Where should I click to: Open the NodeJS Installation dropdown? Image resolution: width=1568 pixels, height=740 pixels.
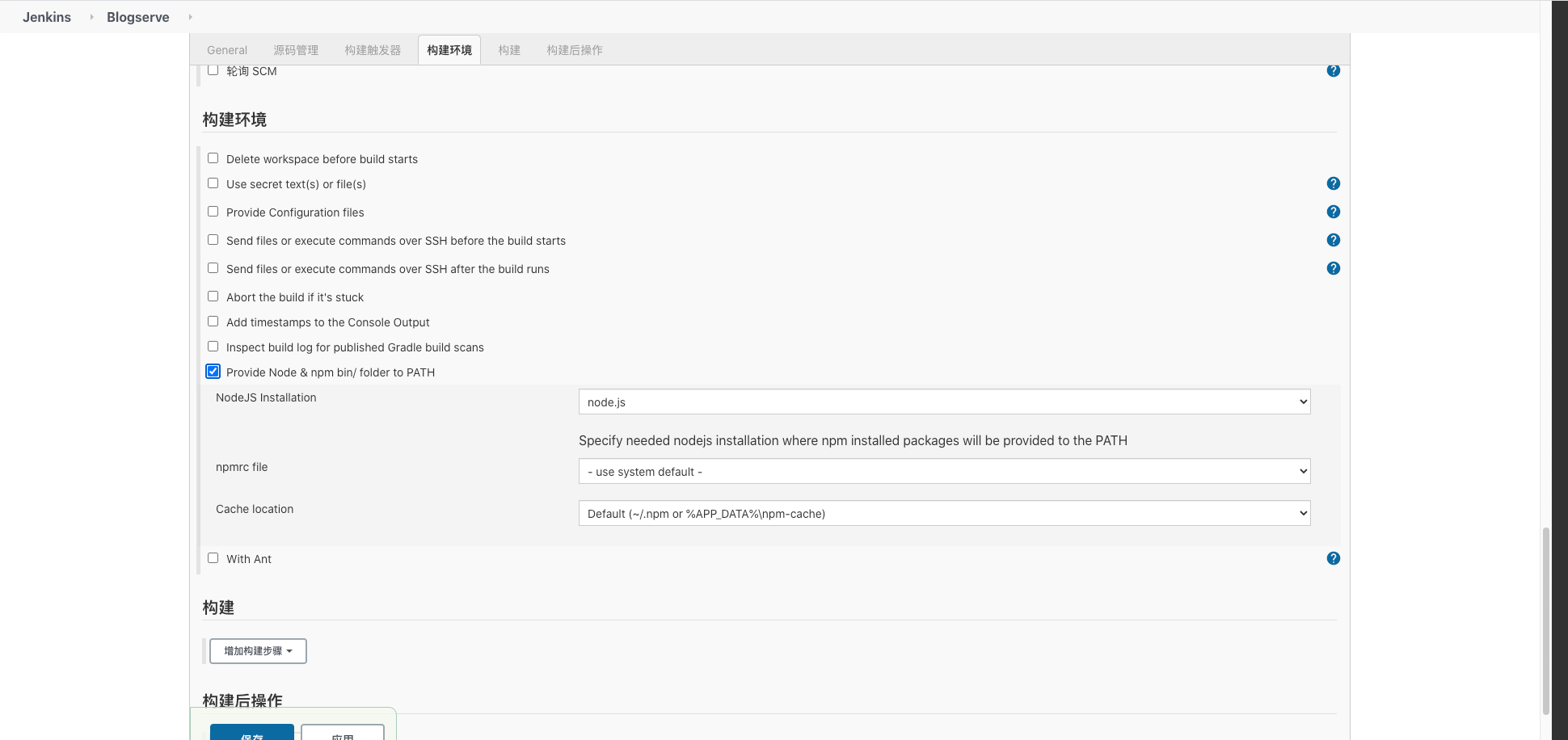pyautogui.click(x=944, y=401)
